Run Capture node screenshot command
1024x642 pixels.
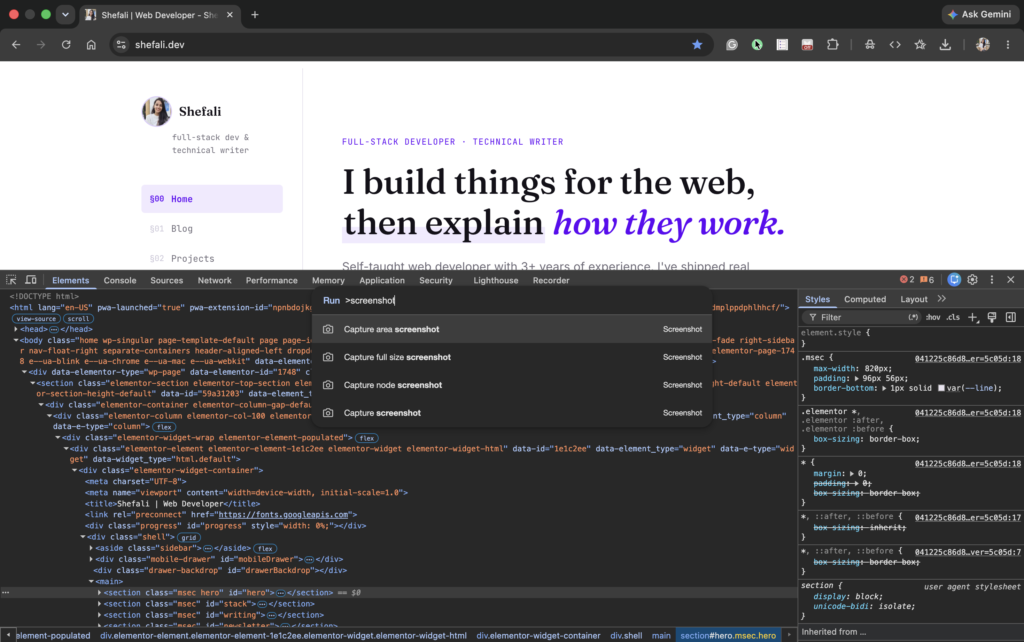512,385
